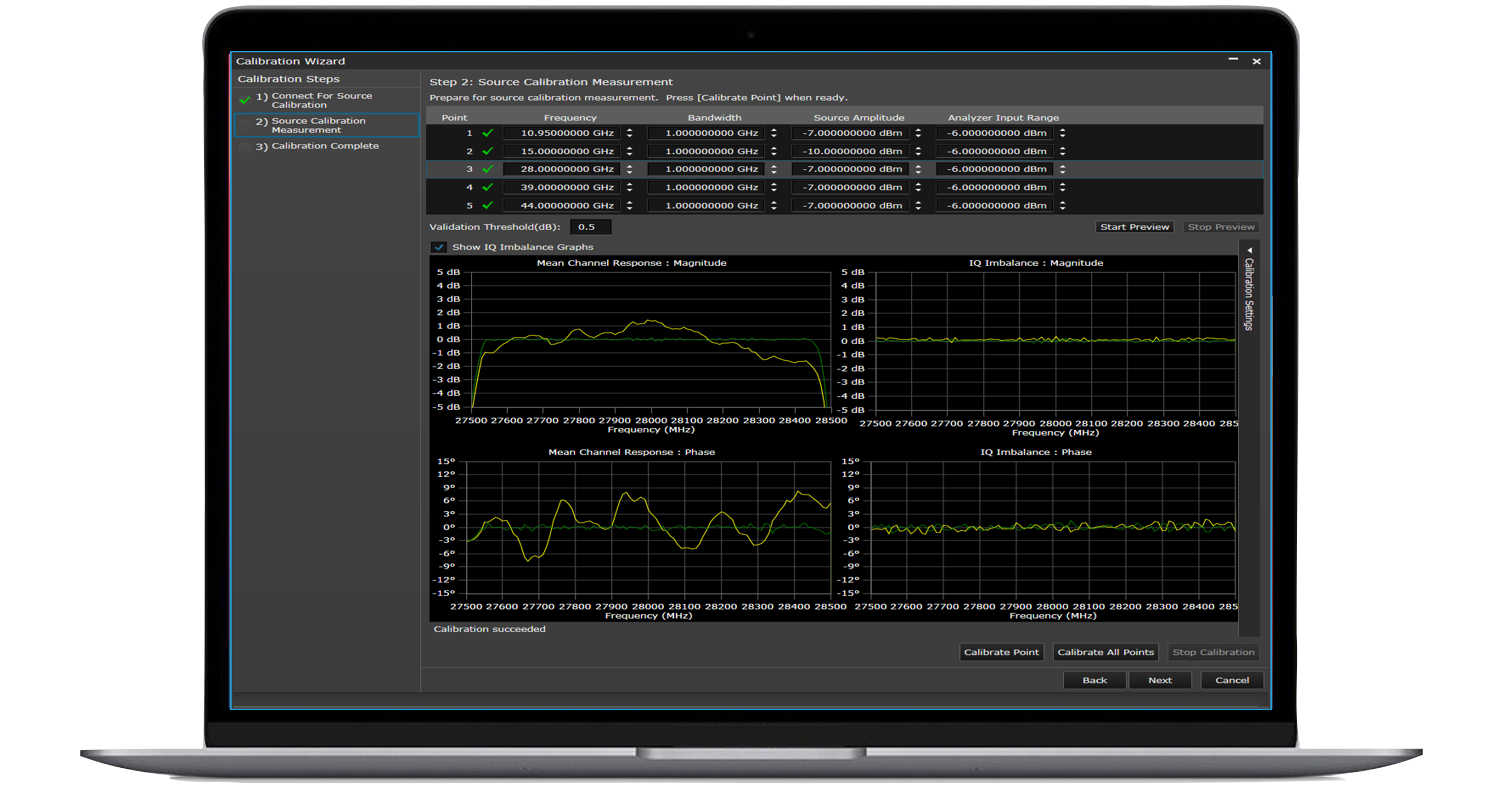1500x787 pixels.
Task: Decrease point 5 analyzer input range down arrow
Action: coord(1062,208)
